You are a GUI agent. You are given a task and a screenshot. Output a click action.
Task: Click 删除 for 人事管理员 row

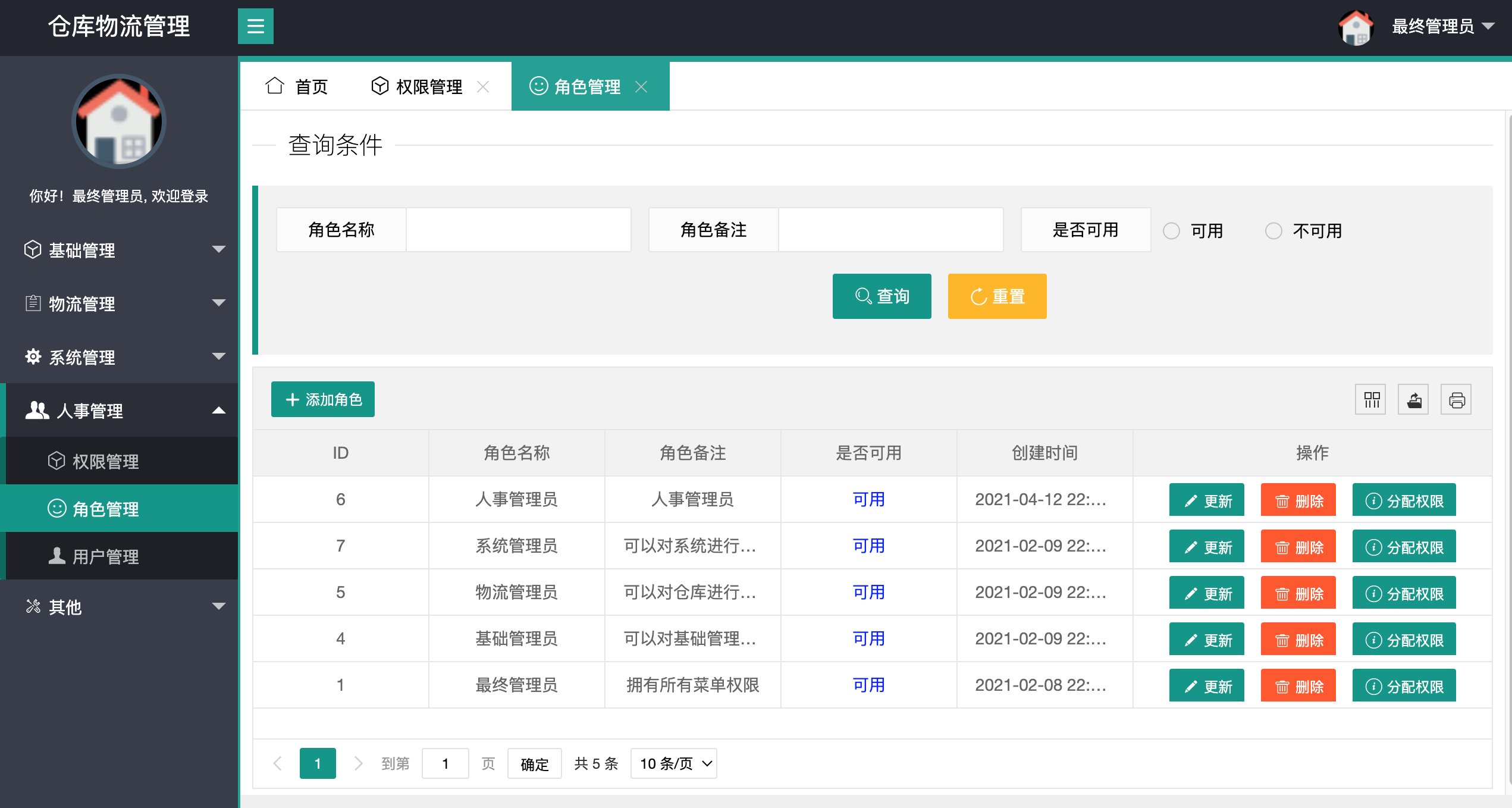click(1298, 500)
